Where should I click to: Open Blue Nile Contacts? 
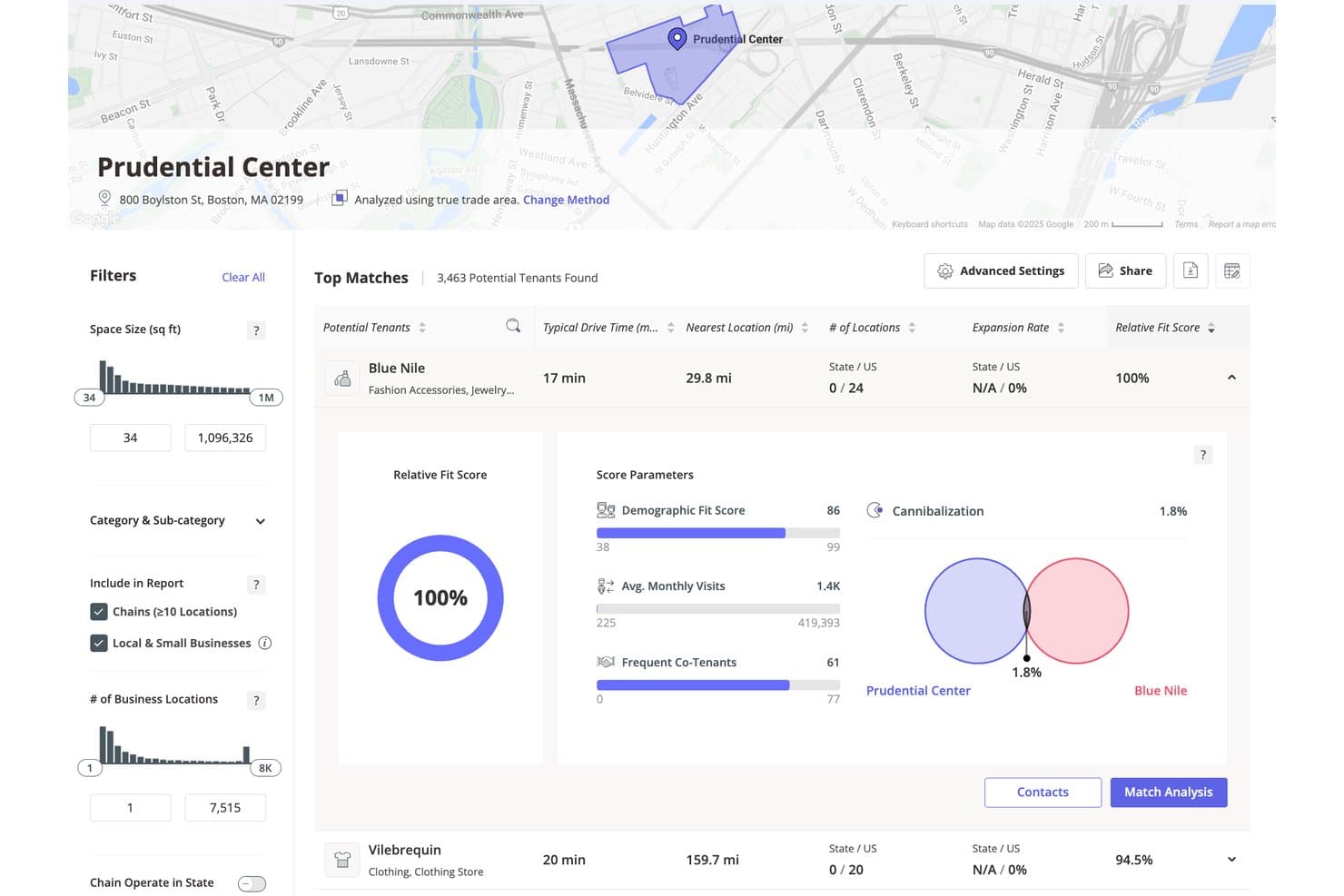1043,793
